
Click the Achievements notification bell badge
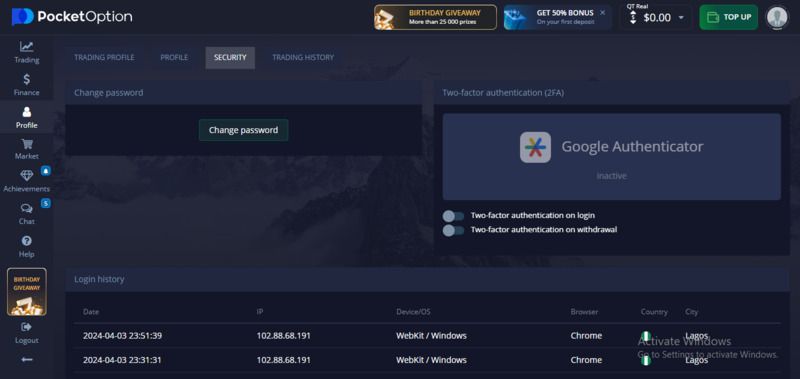pyautogui.click(x=46, y=171)
